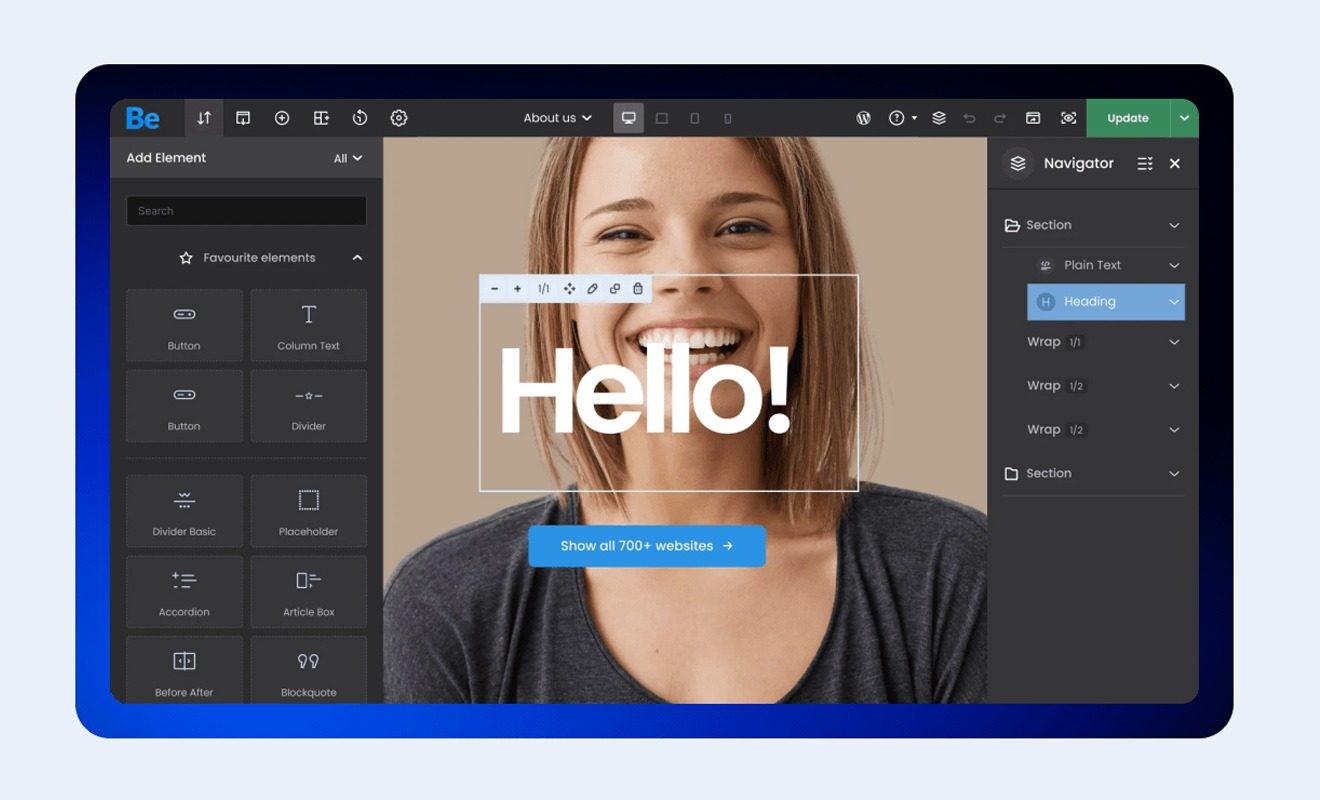This screenshot has height=800, width=1320.
Task: Click the Show all 700+ websites button
Action: pos(647,546)
